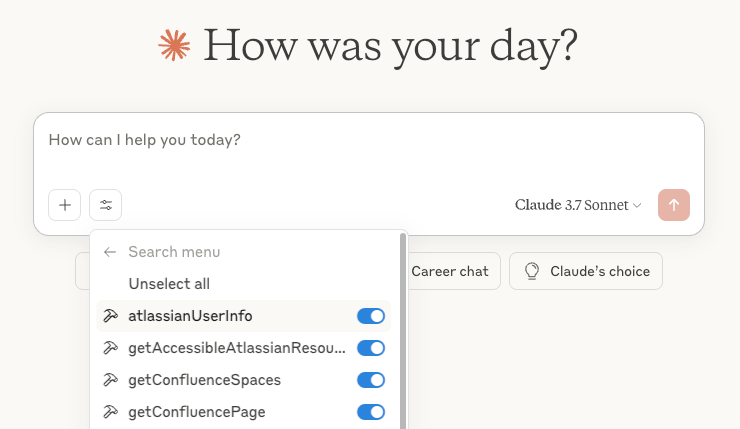This screenshot has height=429, width=740.
Task: Toggle off getConfluencePage tool
Action: coord(371,412)
